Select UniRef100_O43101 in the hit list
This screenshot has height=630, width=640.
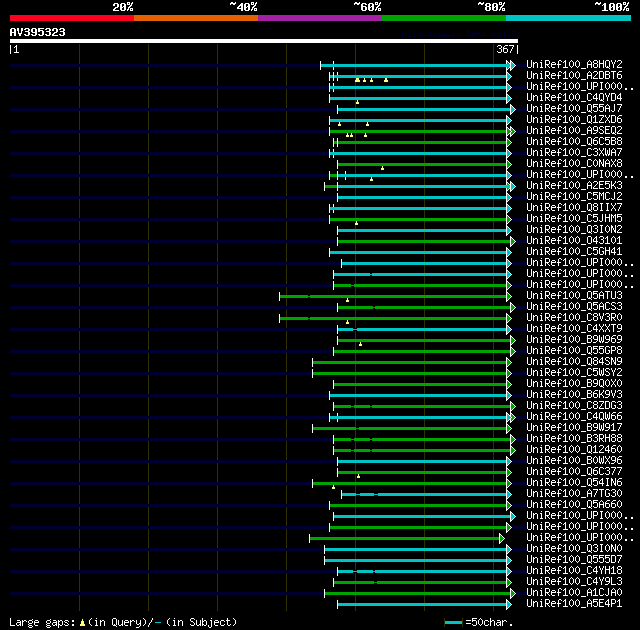[x=574, y=241]
